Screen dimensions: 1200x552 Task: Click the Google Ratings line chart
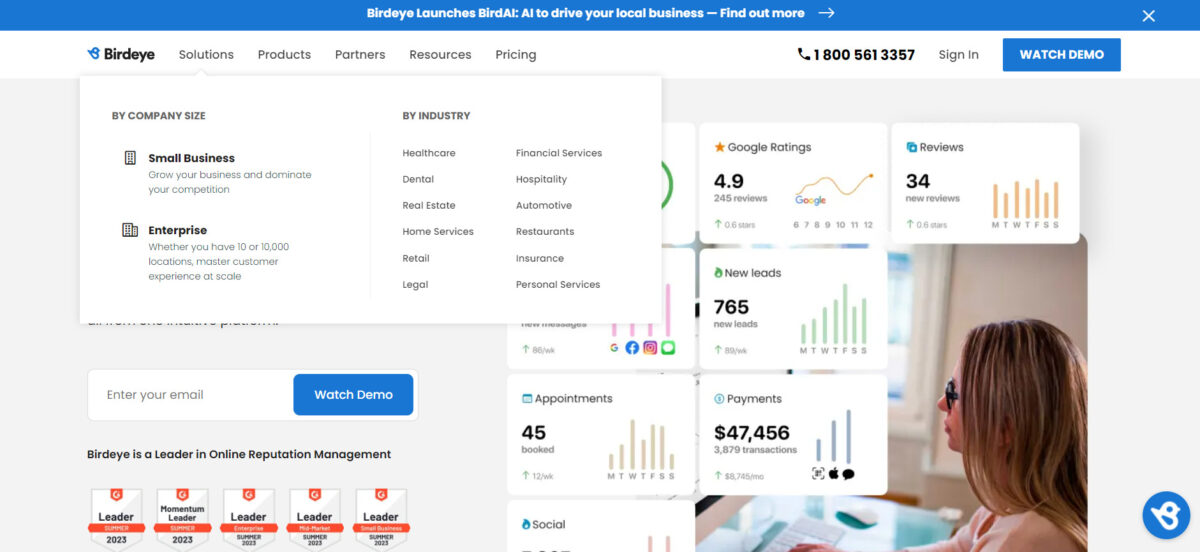pyautogui.click(x=833, y=190)
